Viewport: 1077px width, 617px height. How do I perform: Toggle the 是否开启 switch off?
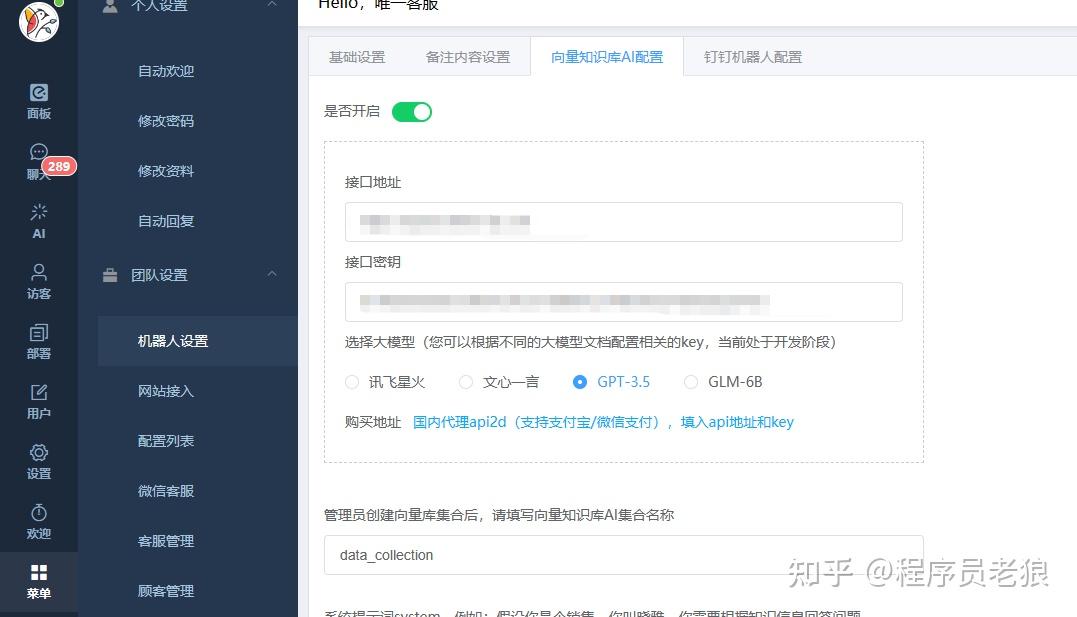[411, 112]
